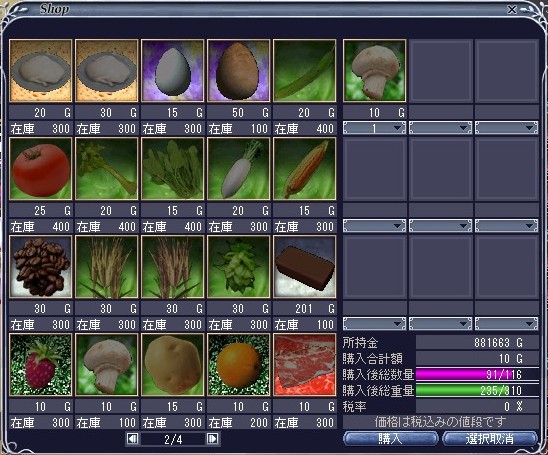The width and height of the screenshot is (548, 455).
Task: Click the 購入 purchase button
Action: 390,438
